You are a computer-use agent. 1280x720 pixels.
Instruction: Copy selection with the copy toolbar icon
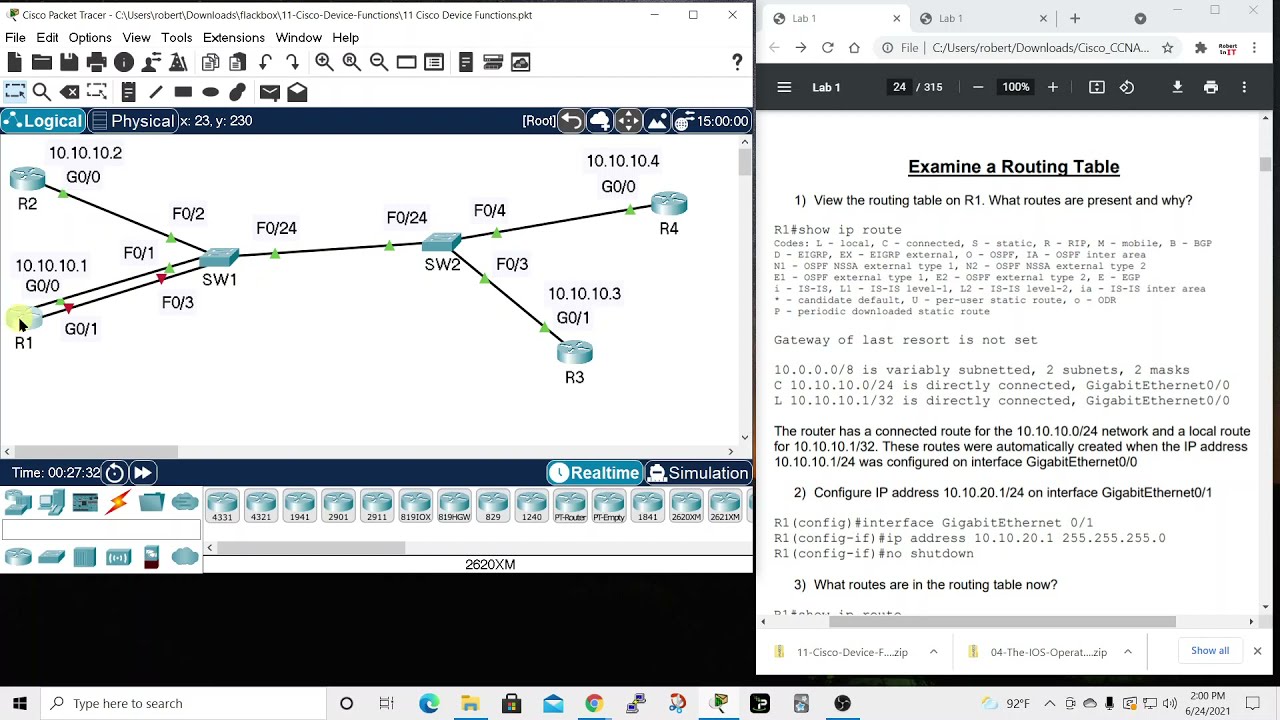coord(210,62)
